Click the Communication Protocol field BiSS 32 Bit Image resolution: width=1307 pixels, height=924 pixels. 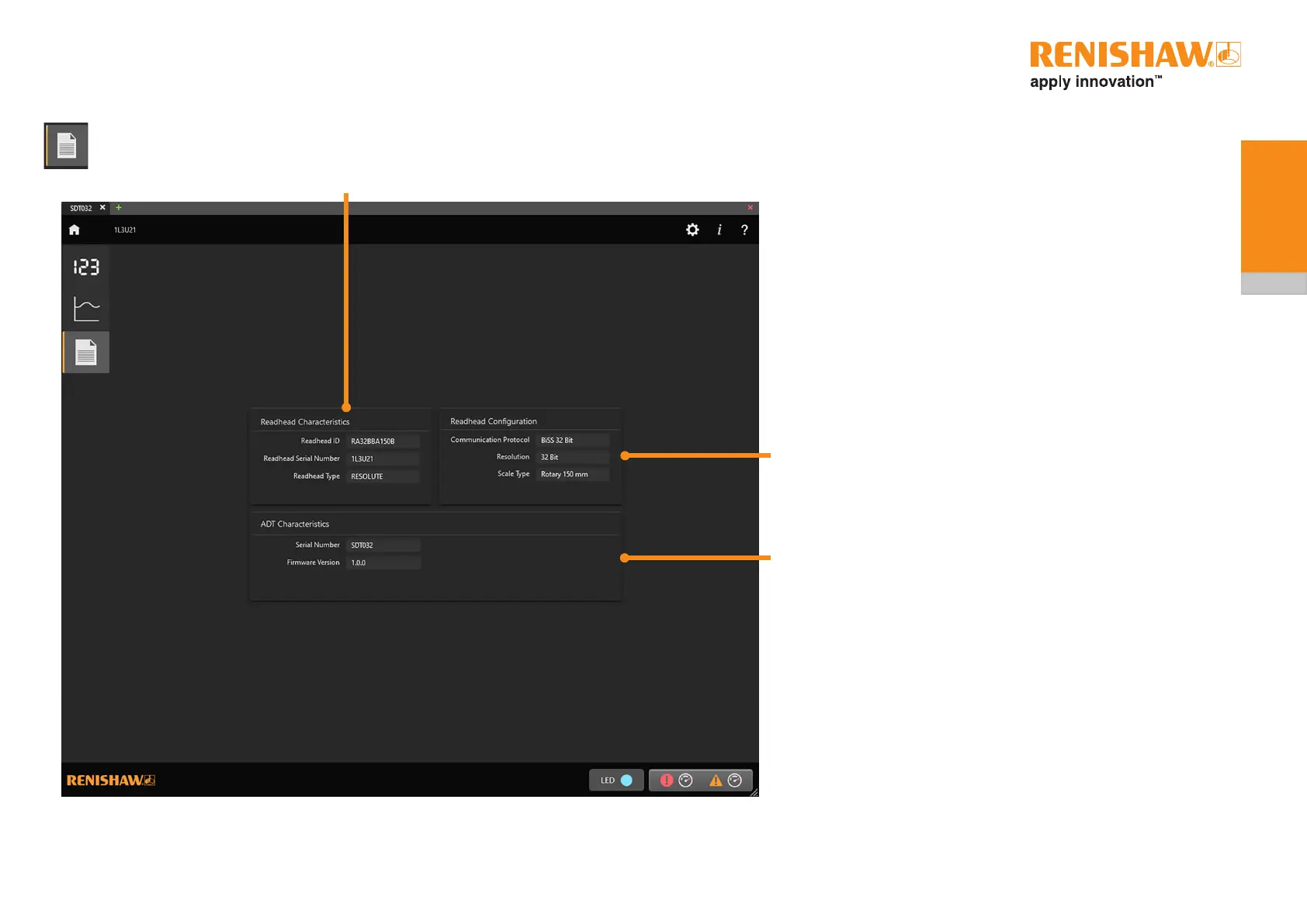[574, 440]
